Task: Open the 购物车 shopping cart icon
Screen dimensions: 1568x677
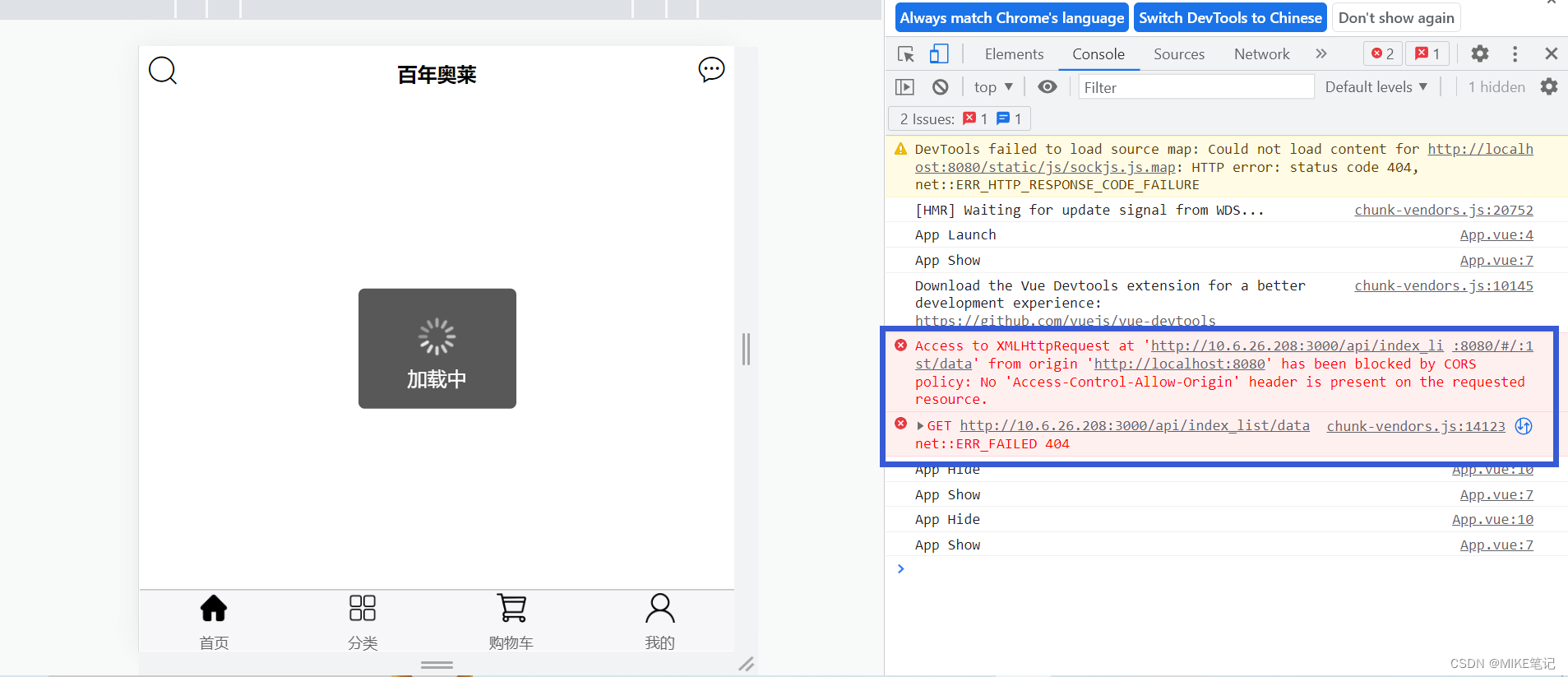Action: pyautogui.click(x=511, y=608)
